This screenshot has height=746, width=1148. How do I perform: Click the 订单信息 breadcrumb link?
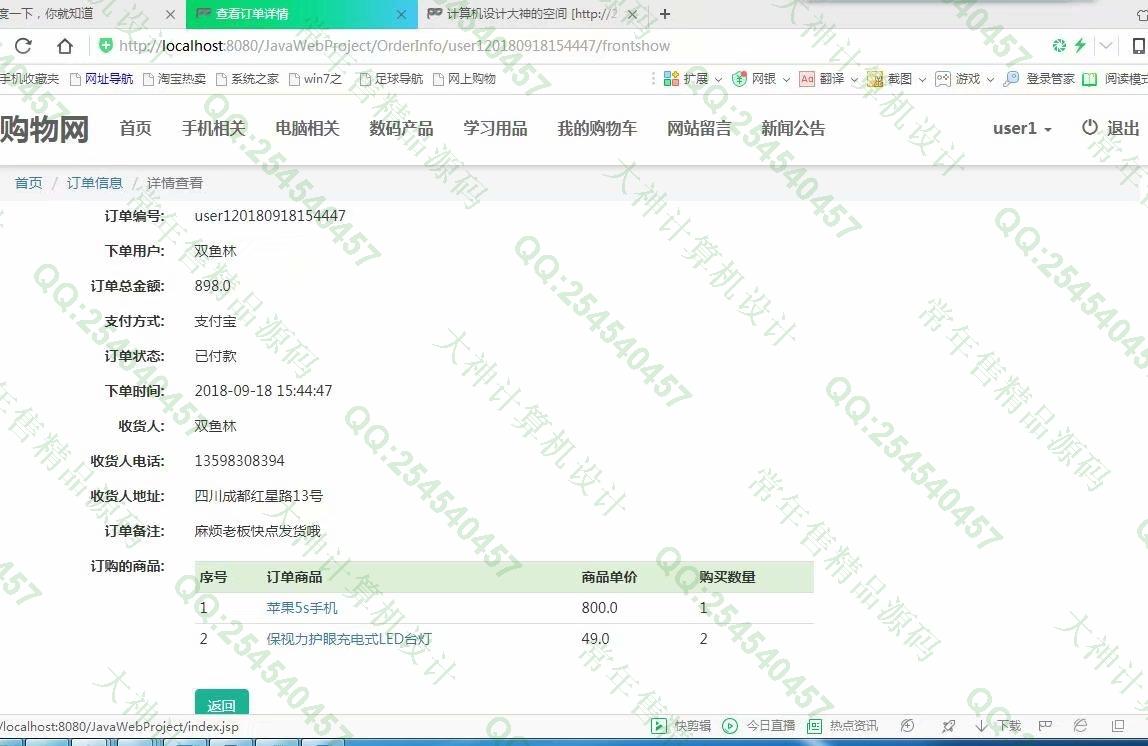click(x=94, y=183)
